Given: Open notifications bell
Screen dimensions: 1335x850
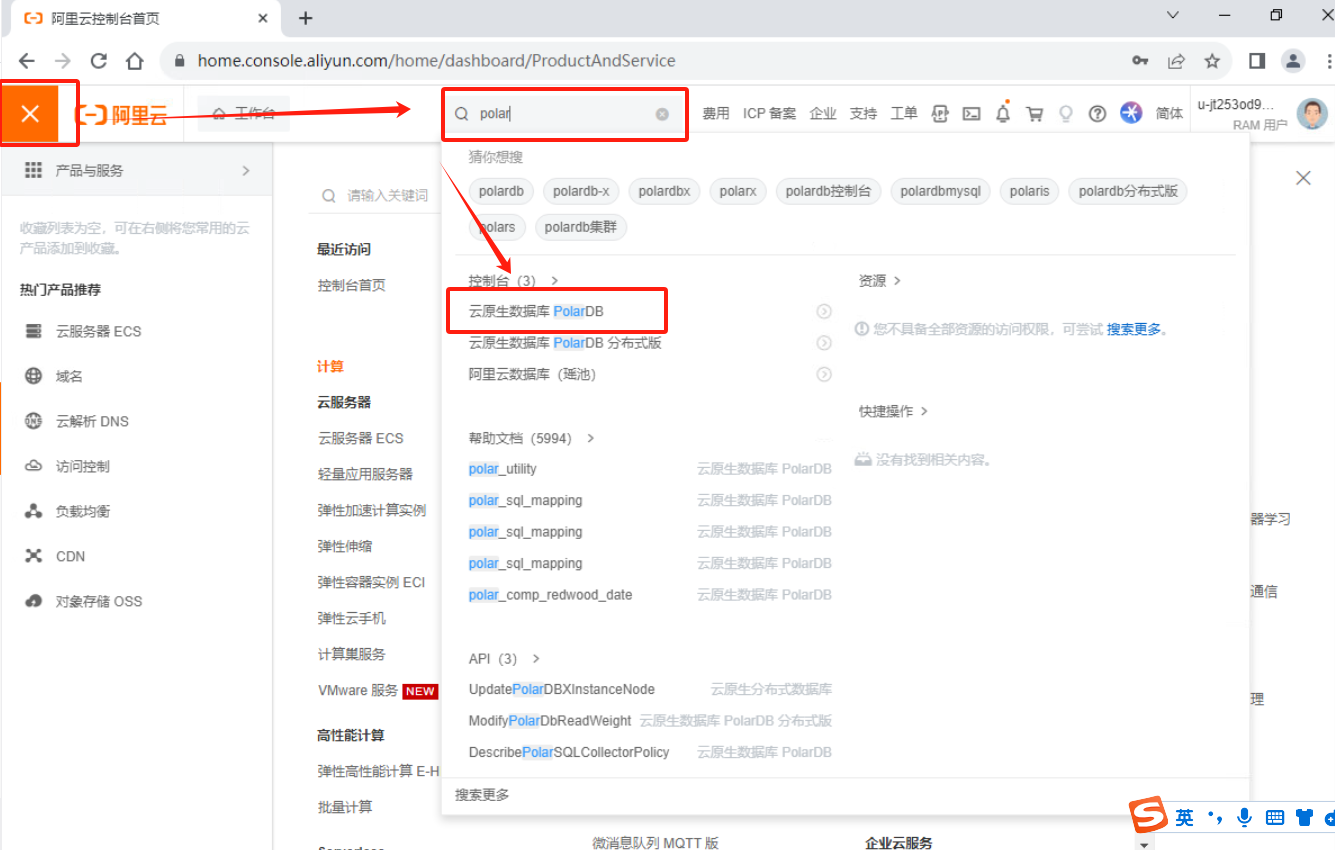Looking at the screenshot, I should [1003, 114].
